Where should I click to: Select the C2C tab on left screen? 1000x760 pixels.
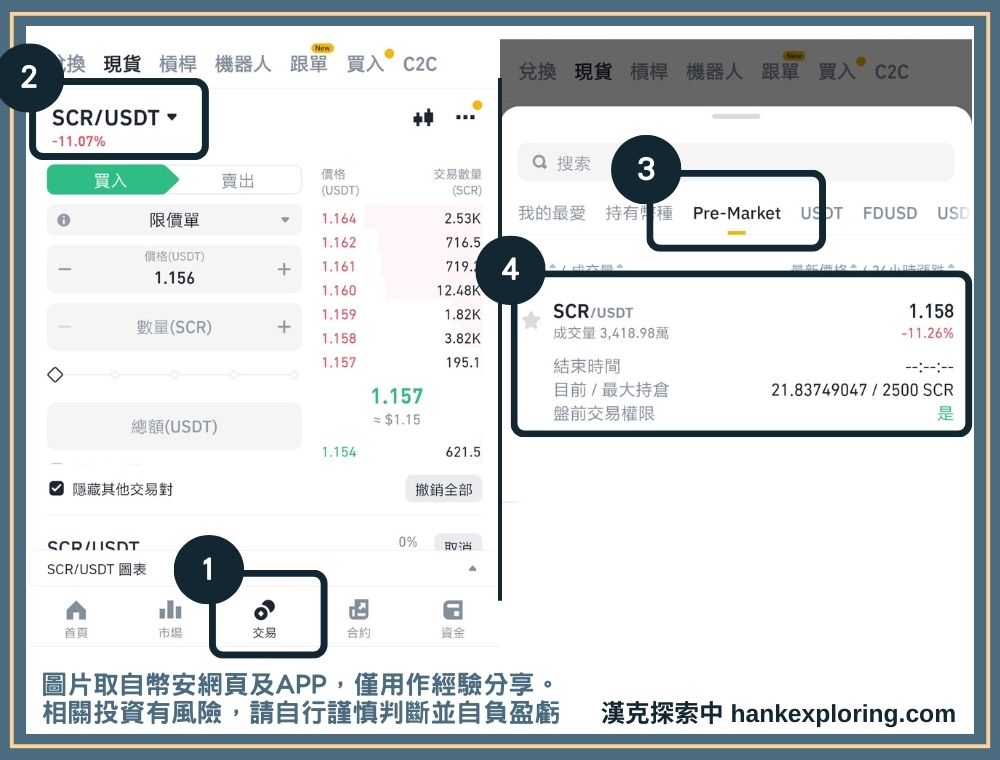click(x=420, y=64)
